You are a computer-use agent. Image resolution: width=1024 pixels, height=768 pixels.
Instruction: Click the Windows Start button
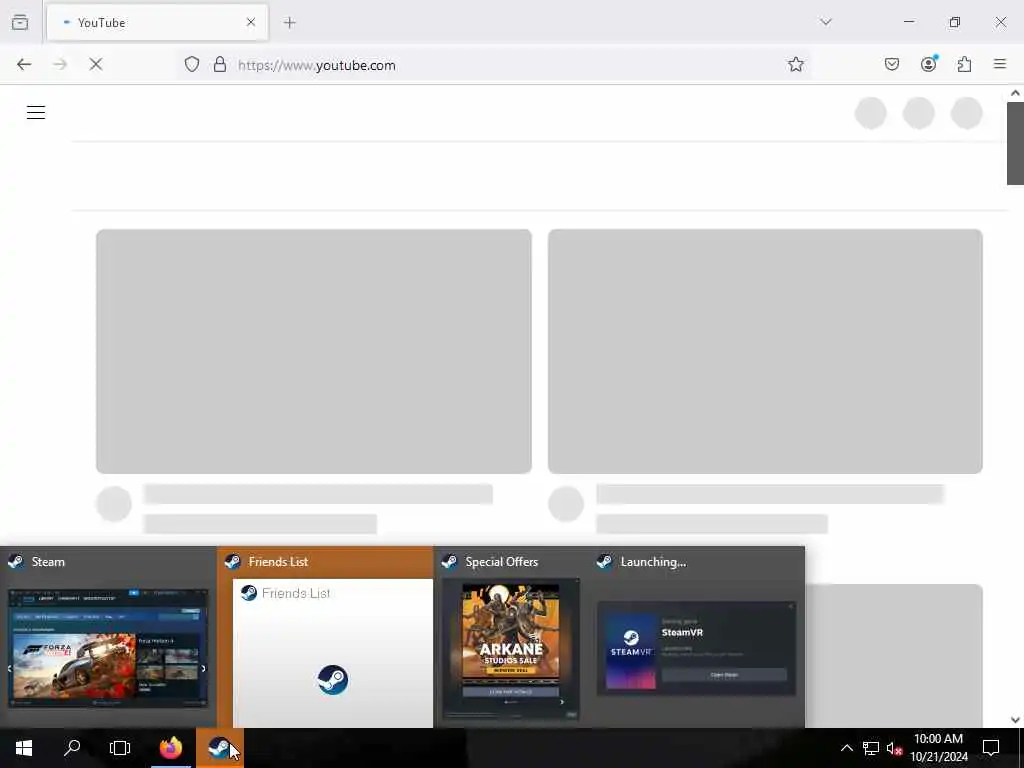(24, 748)
